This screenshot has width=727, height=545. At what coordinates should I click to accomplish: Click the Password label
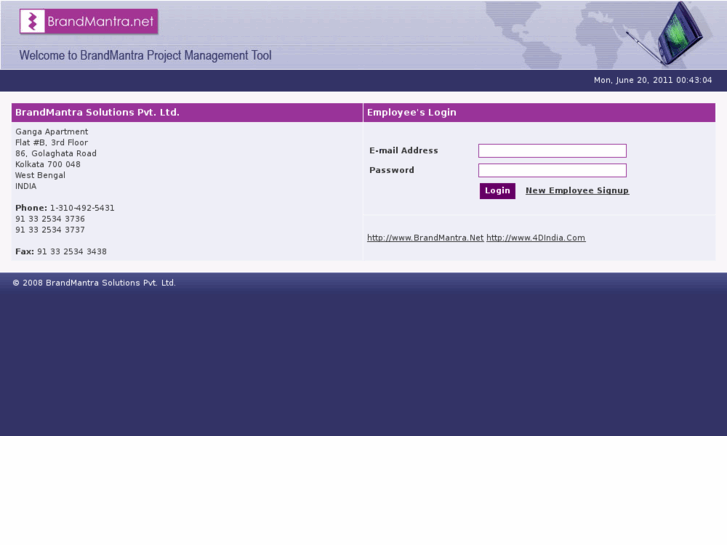(x=392, y=170)
